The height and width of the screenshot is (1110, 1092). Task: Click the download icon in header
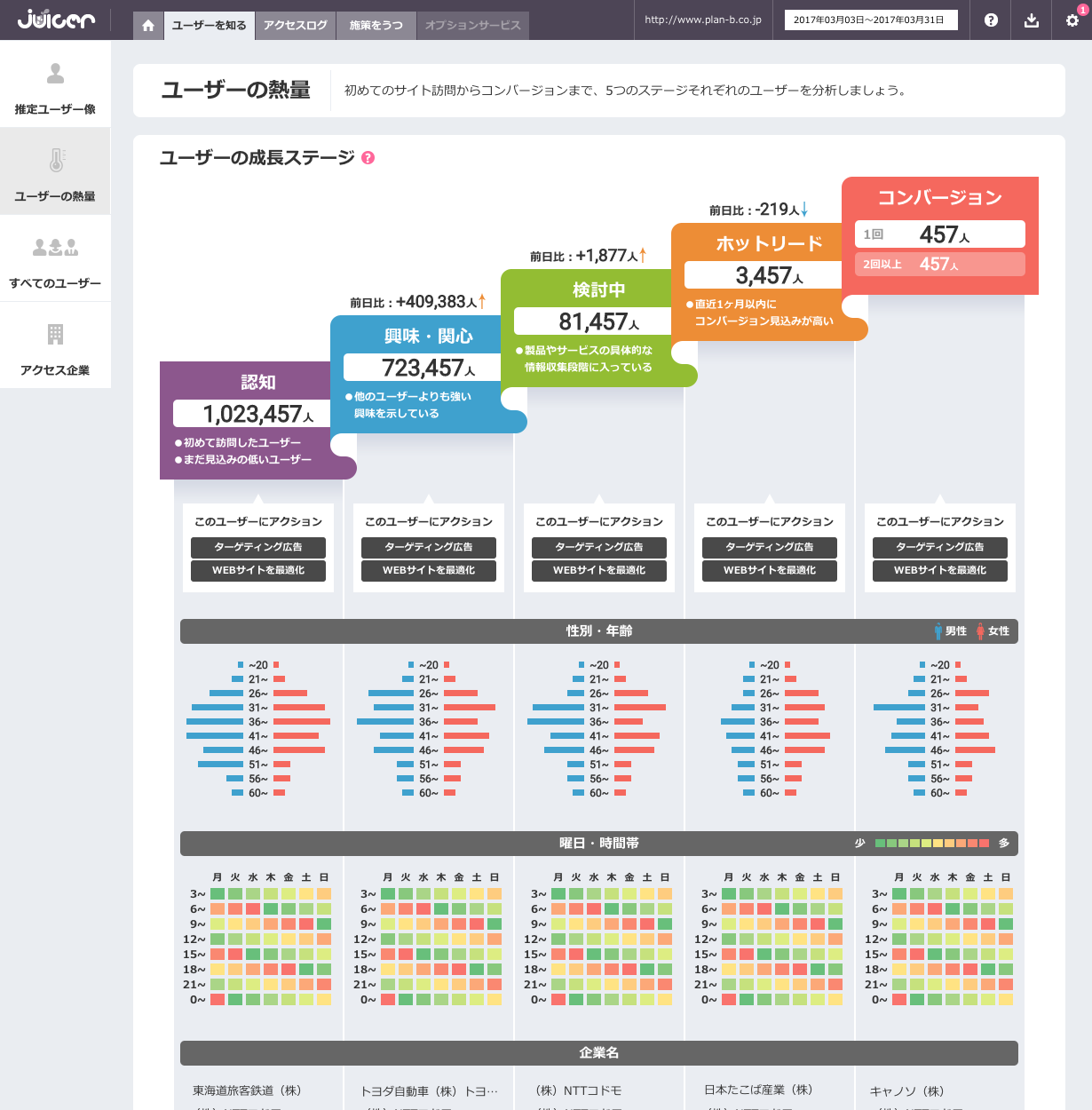[x=1031, y=20]
